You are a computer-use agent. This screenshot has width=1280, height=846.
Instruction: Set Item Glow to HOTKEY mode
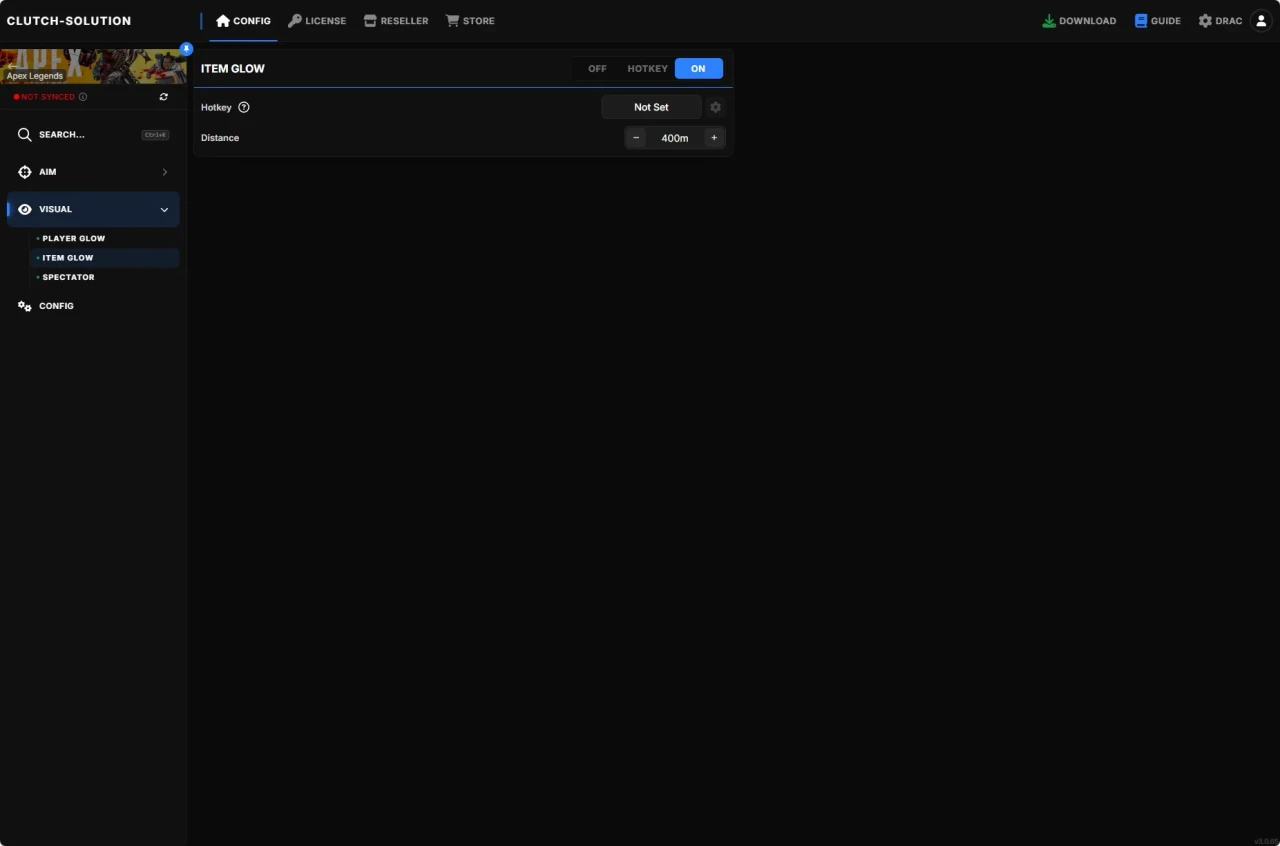pos(647,68)
